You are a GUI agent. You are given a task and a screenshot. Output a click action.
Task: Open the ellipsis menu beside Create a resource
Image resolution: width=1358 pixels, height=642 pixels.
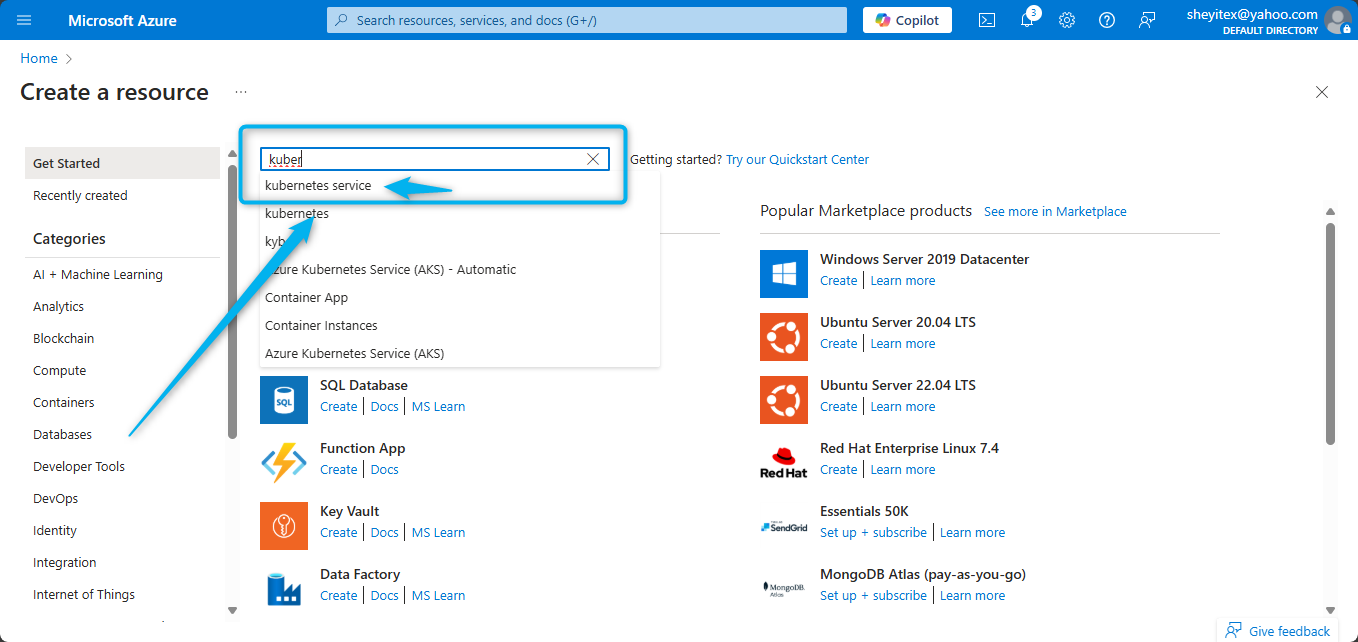[241, 92]
